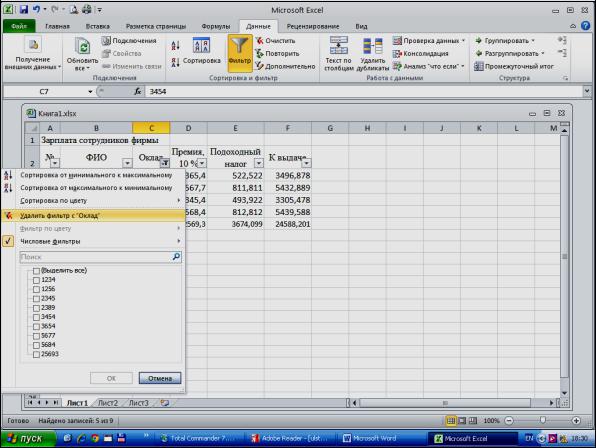Click the Sort A-Z ascending icon

pyautogui.click(x=175, y=46)
